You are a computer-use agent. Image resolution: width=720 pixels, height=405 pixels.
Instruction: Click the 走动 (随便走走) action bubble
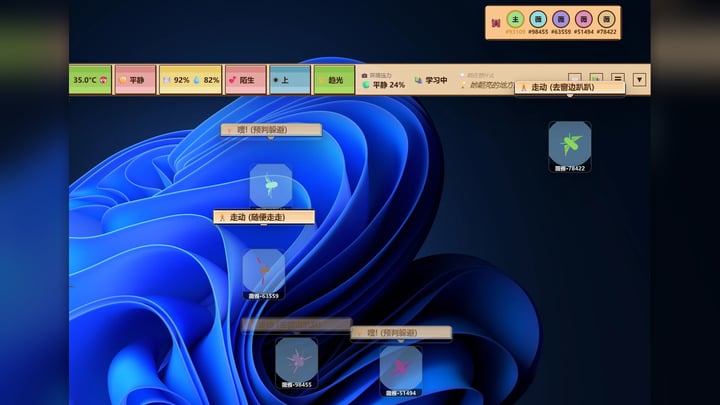point(264,217)
